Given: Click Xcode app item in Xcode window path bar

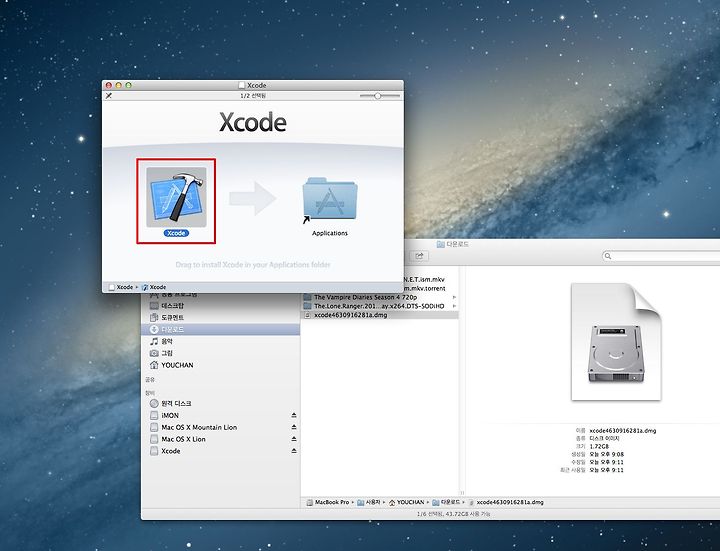Looking at the screenshot, I should [x=154, y=287].
